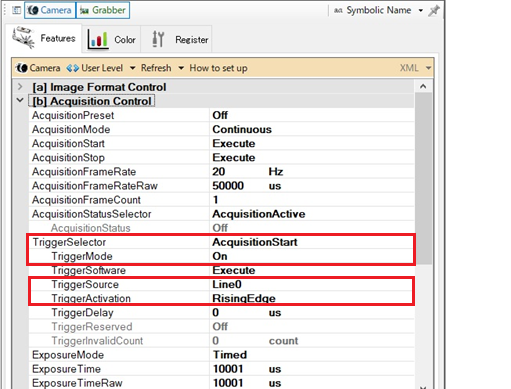Image resolution: width=511 pixels, height=389 pixels.
Task: Click the XML button
Action: coord(409,68)
